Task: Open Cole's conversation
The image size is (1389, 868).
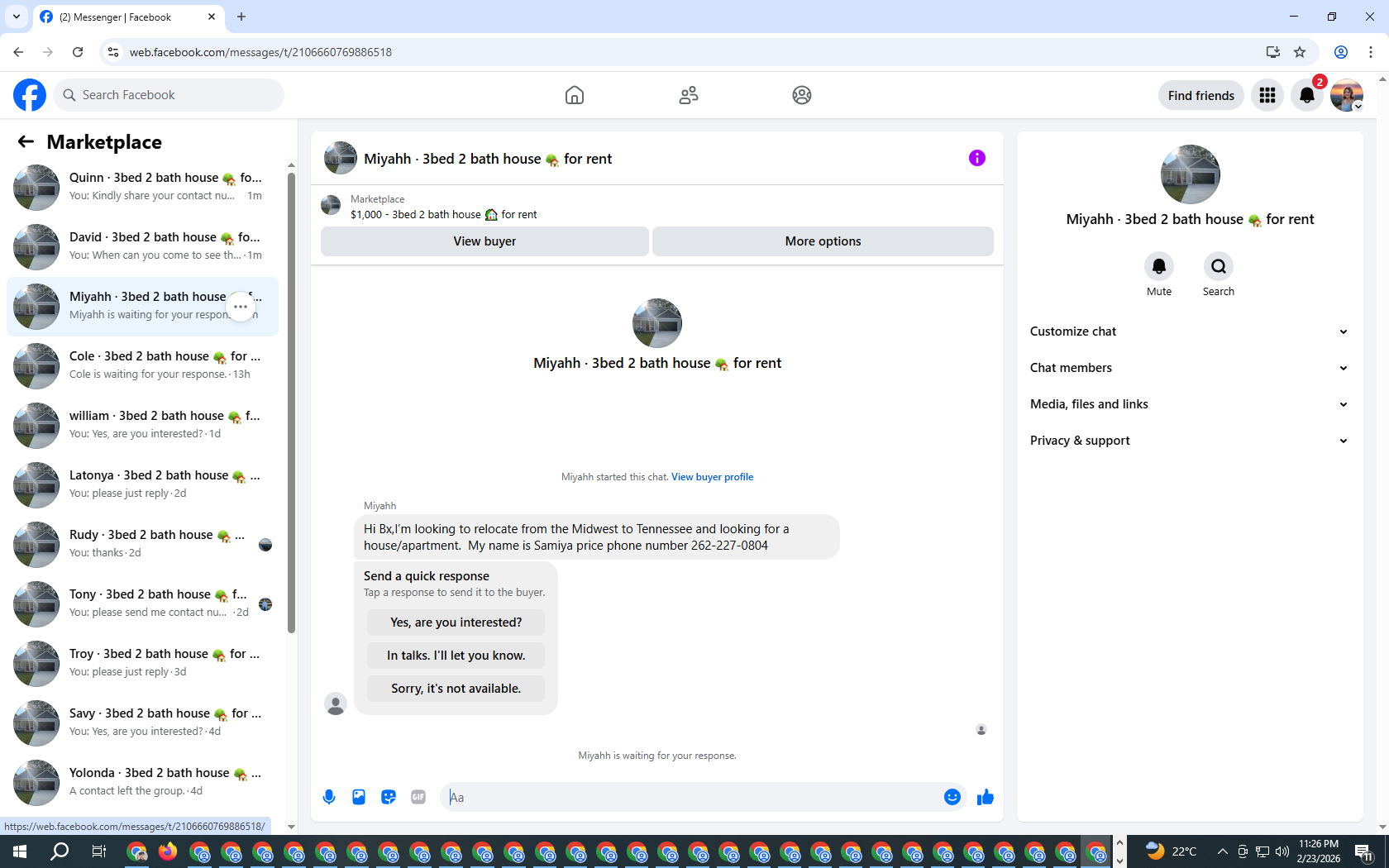Action: pyautogui.click(x=142, y=365)
